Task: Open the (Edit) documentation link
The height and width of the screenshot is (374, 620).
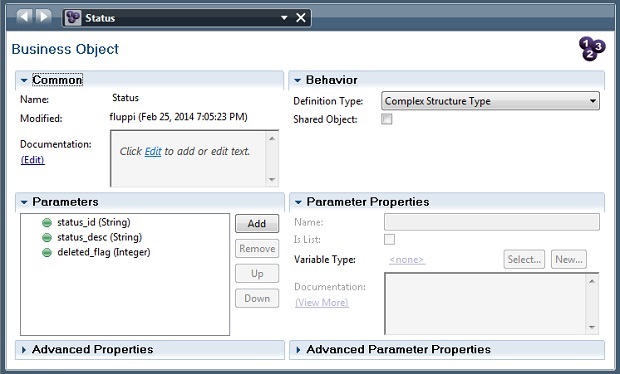Action: click(x=32, y=160)
